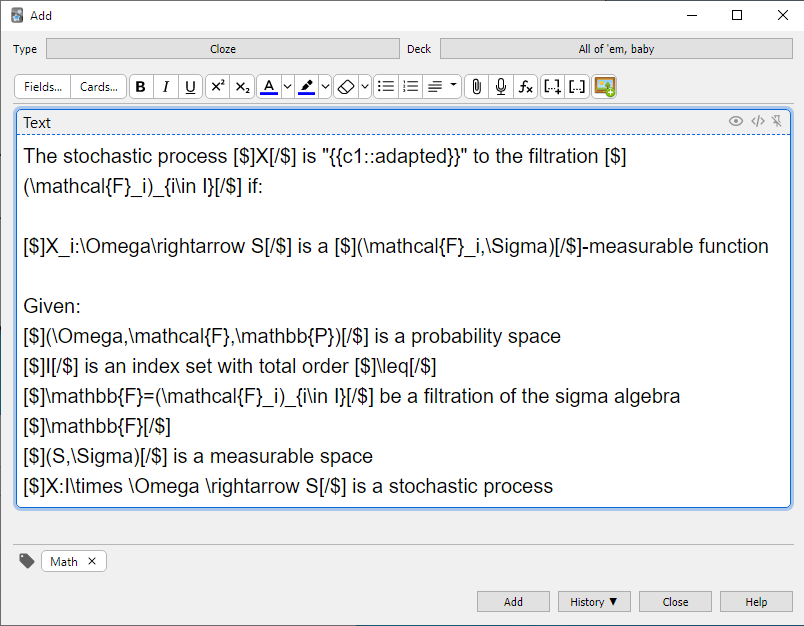The image size is (804, 626).
Task: Toggle the field visibility eye icon
Action: (736, 121)
